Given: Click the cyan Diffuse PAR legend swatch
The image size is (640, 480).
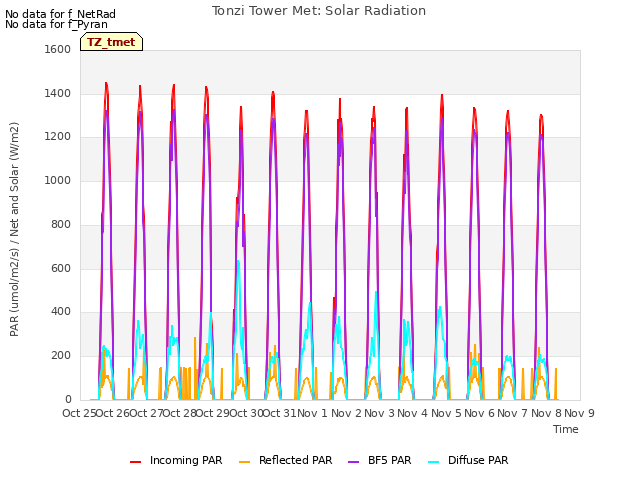Looking at the screenshot, I should 434,462.
